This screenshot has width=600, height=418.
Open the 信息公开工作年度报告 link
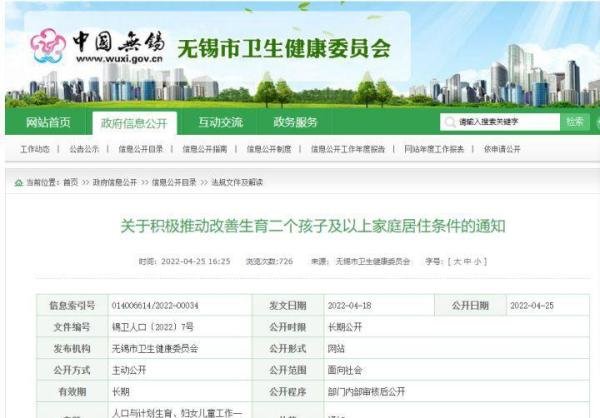coord(348,149)
